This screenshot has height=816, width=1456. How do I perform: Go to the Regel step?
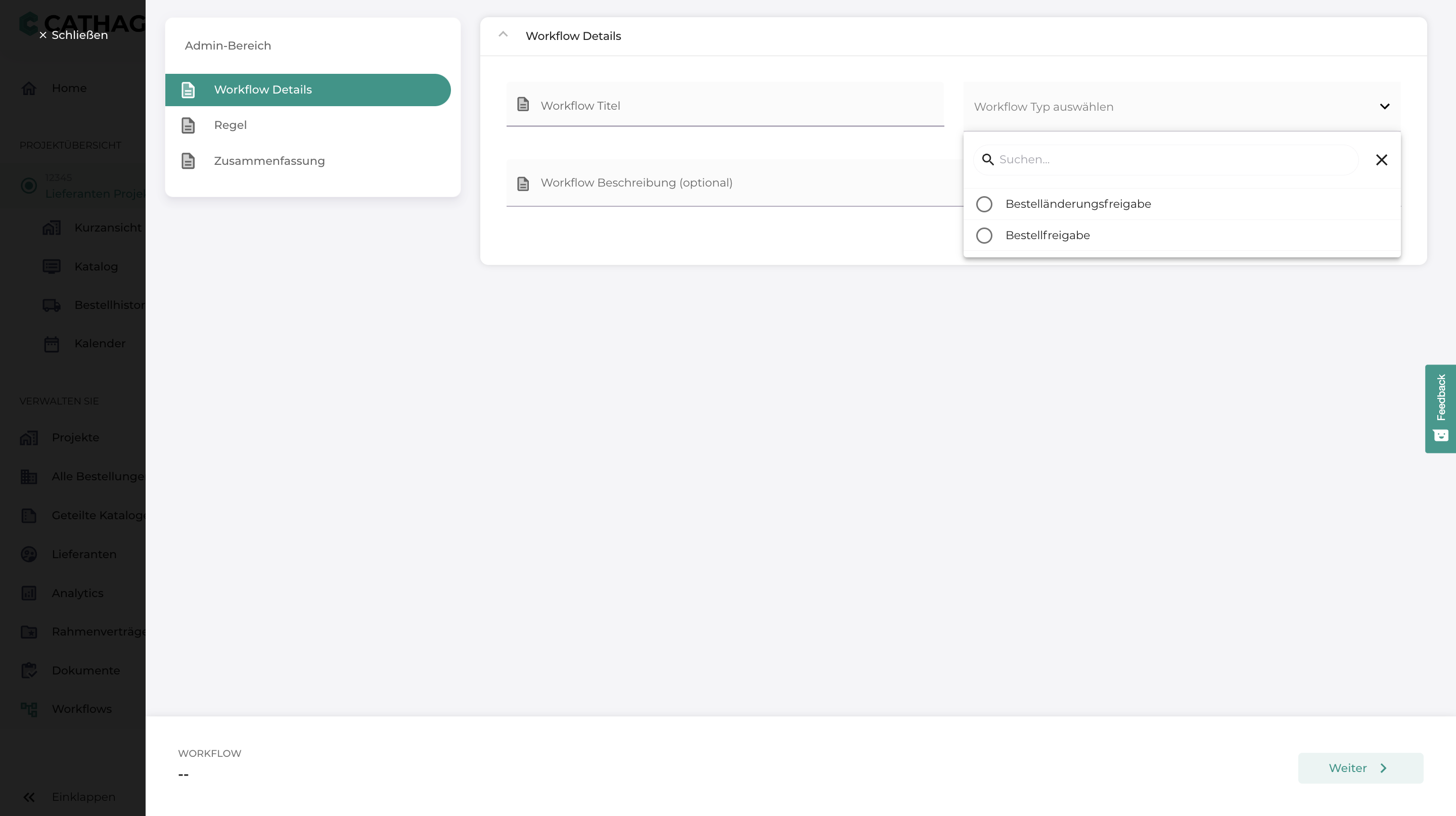(308, 125)
